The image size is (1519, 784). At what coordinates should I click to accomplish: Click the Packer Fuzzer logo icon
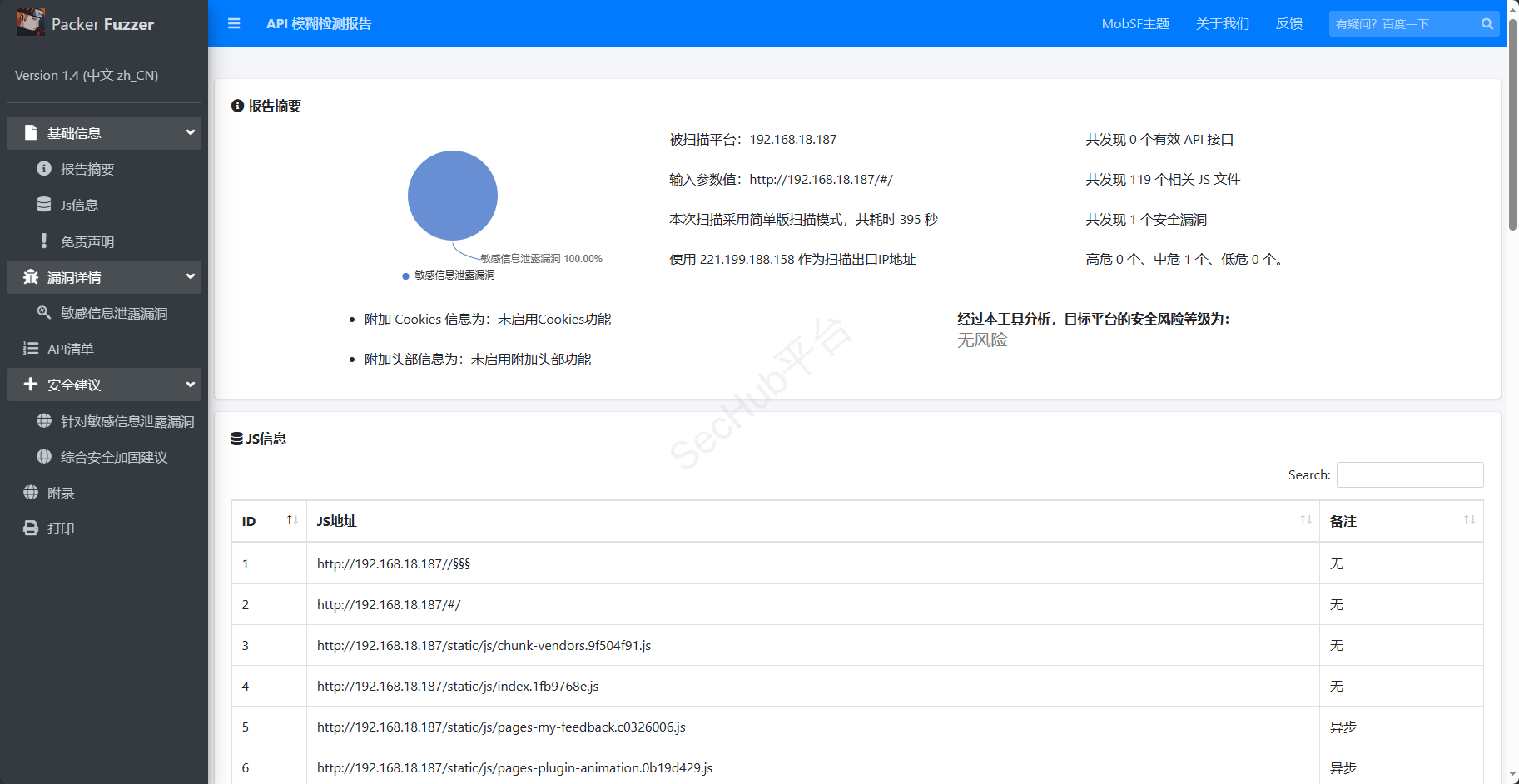31,22
